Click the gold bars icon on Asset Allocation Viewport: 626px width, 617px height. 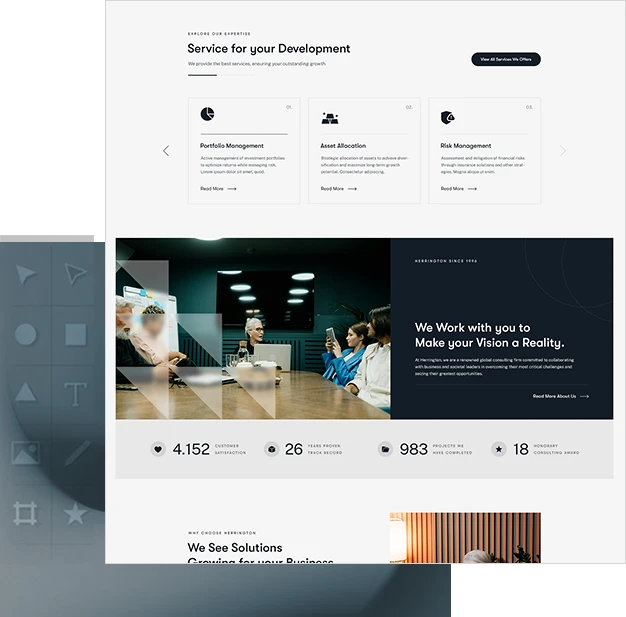(329, 118)
